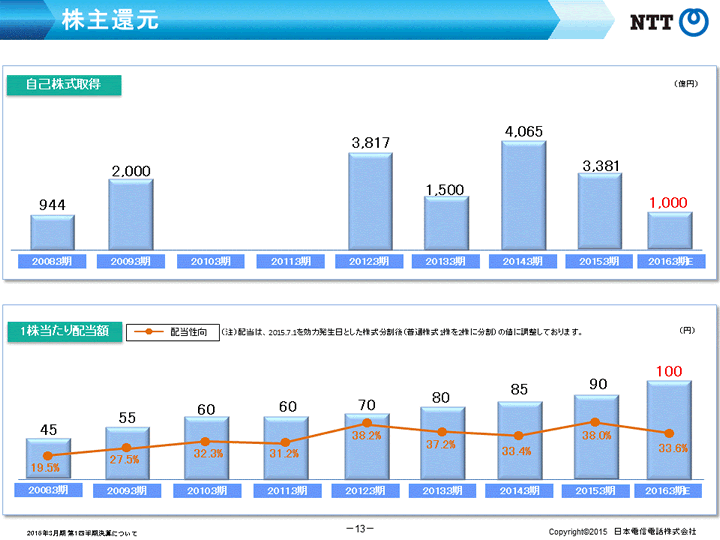
Task: Select 2013.3期 label in 1株当たり配当額 chart
Action: click(443, 491)
